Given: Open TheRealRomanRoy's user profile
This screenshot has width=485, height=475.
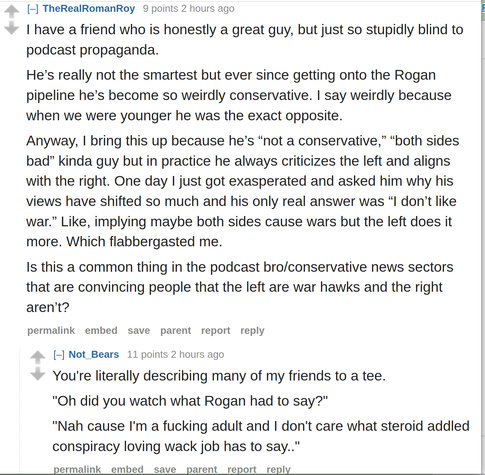Looking at the screenshot, I should pyautogui.click(x=89, y=9).
